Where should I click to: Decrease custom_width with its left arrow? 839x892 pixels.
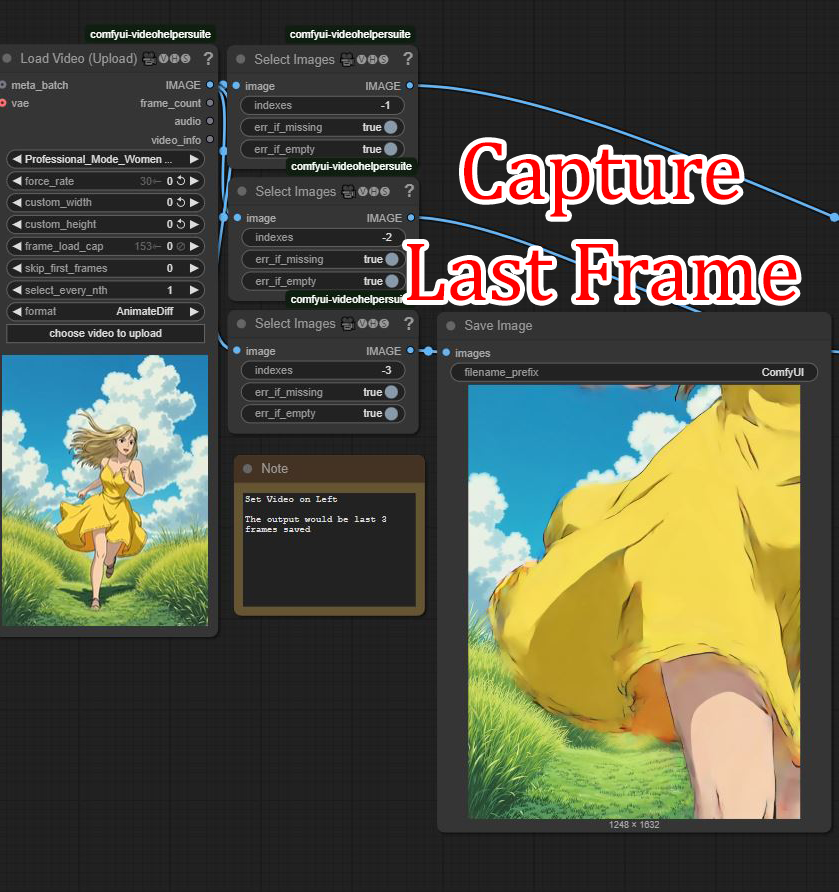click(17, 202)
